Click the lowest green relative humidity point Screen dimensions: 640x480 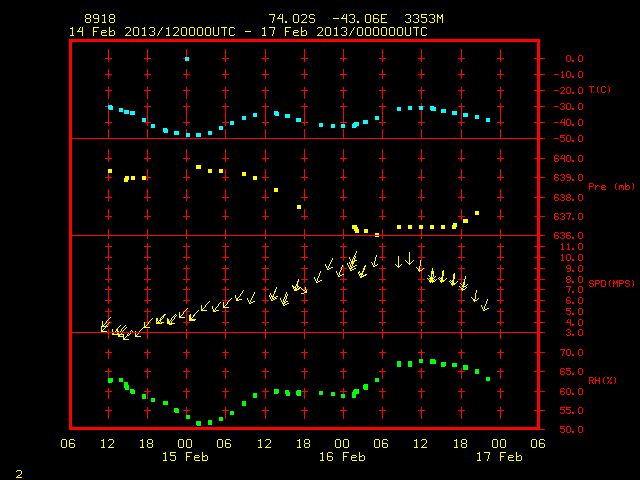click(199, 424)
